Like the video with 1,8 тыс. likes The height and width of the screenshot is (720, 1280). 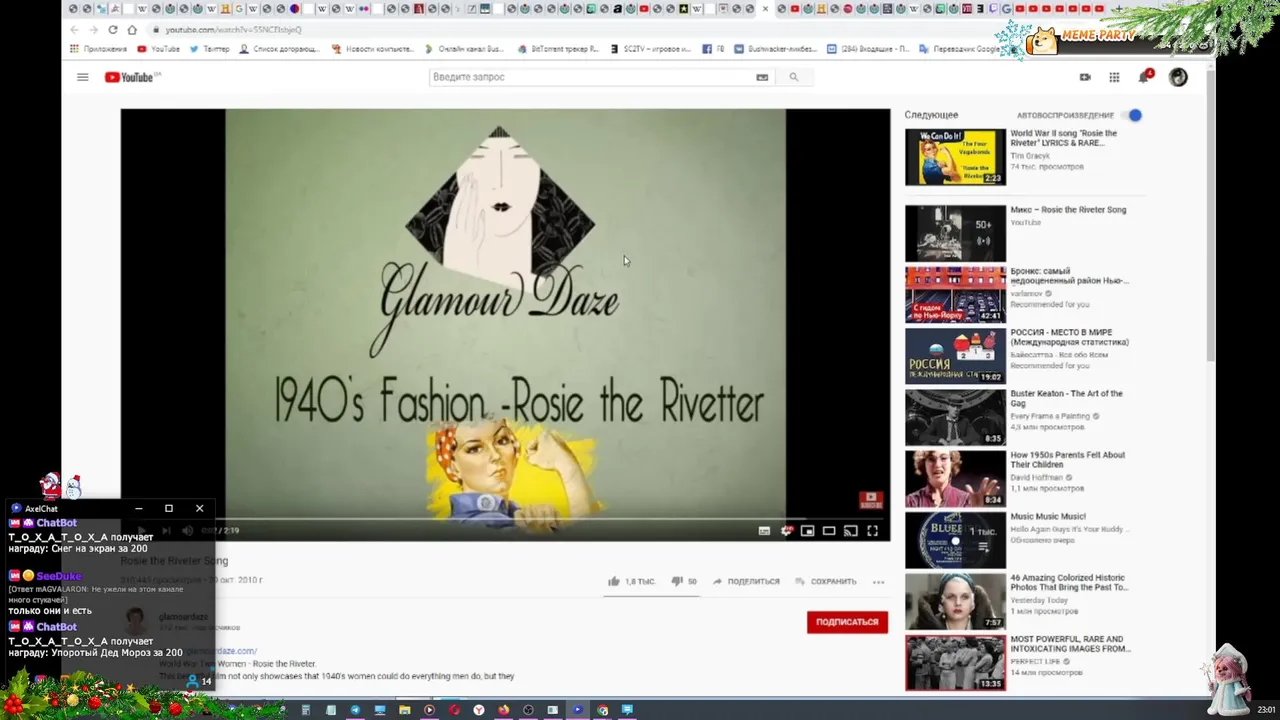631,581
